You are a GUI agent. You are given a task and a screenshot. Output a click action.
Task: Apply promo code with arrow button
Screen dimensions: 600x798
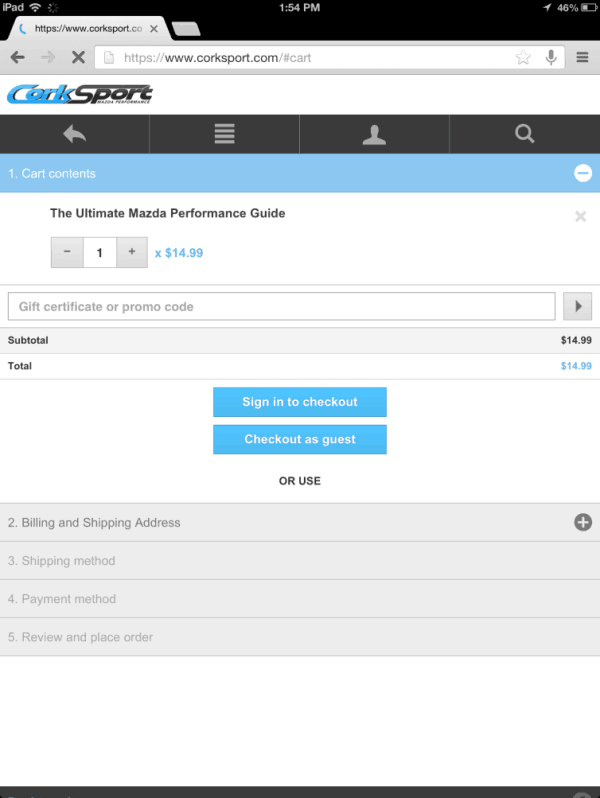click(578, 306)
